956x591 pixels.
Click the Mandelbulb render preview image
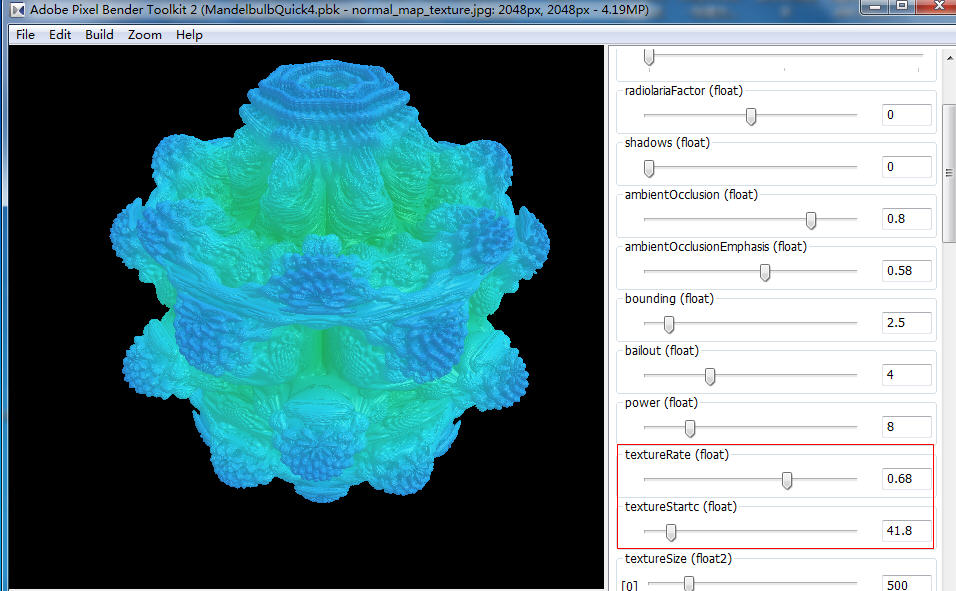click(306, 317)
